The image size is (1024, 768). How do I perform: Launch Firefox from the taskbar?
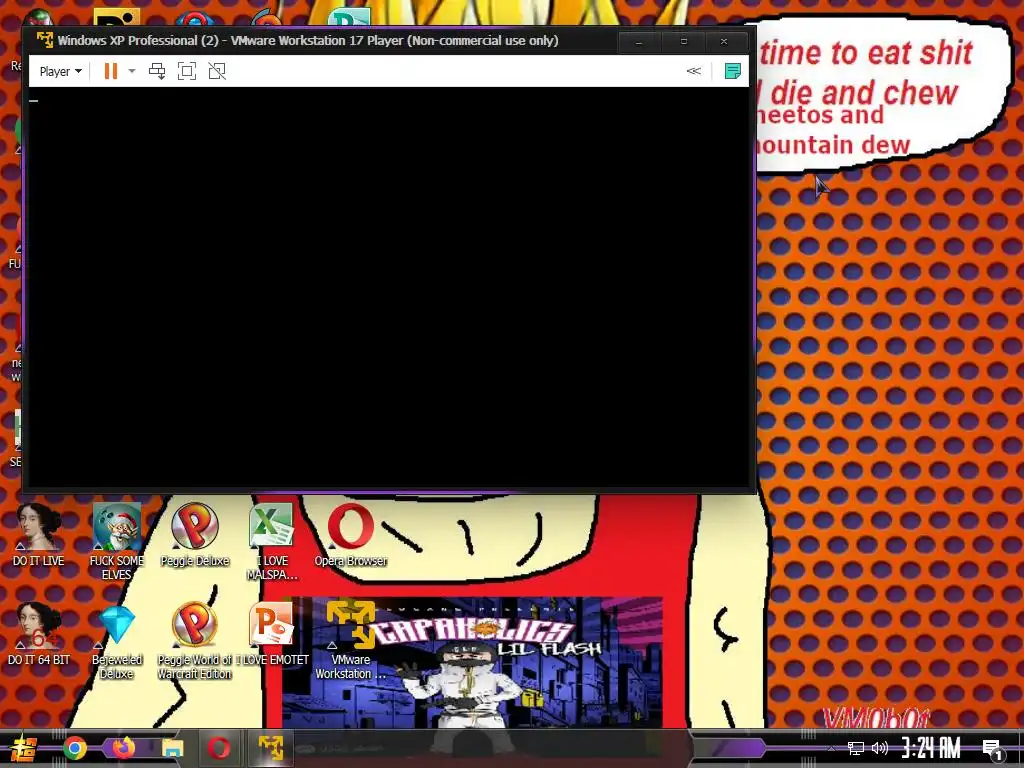pyautogui.click(x=123, y=748)
